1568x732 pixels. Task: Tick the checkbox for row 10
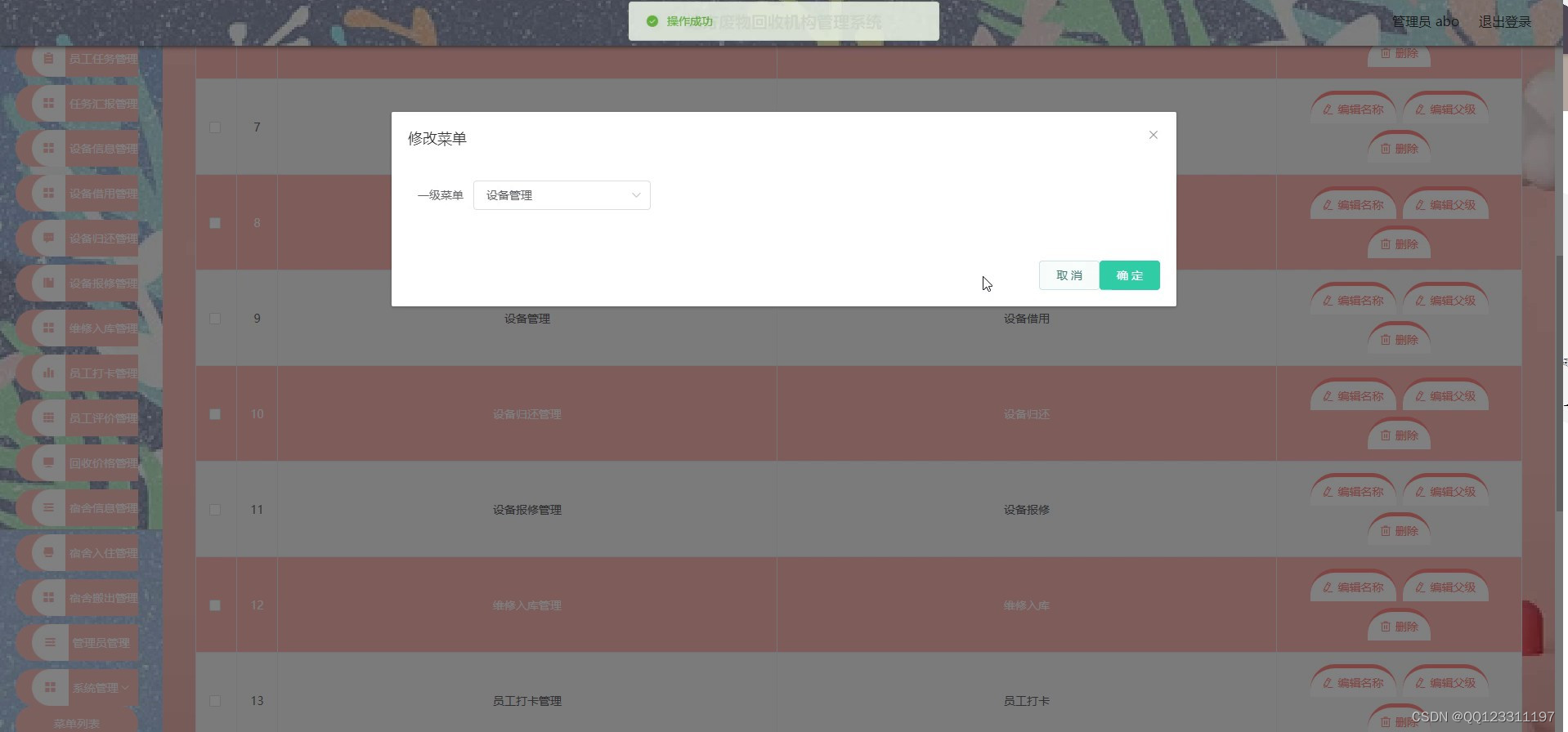(x=215, y=414)
